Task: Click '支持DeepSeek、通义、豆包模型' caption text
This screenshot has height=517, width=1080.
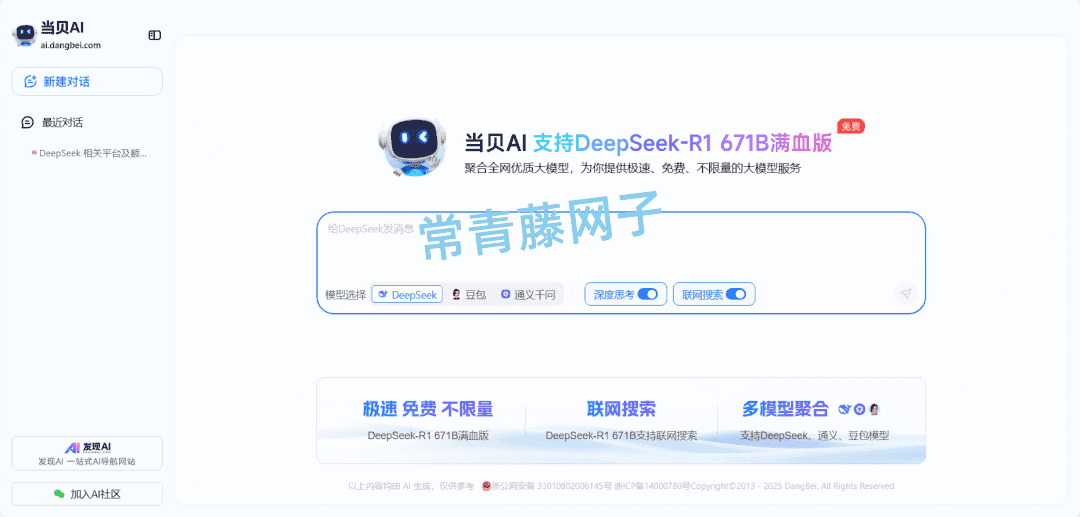Action: [814, 435]
